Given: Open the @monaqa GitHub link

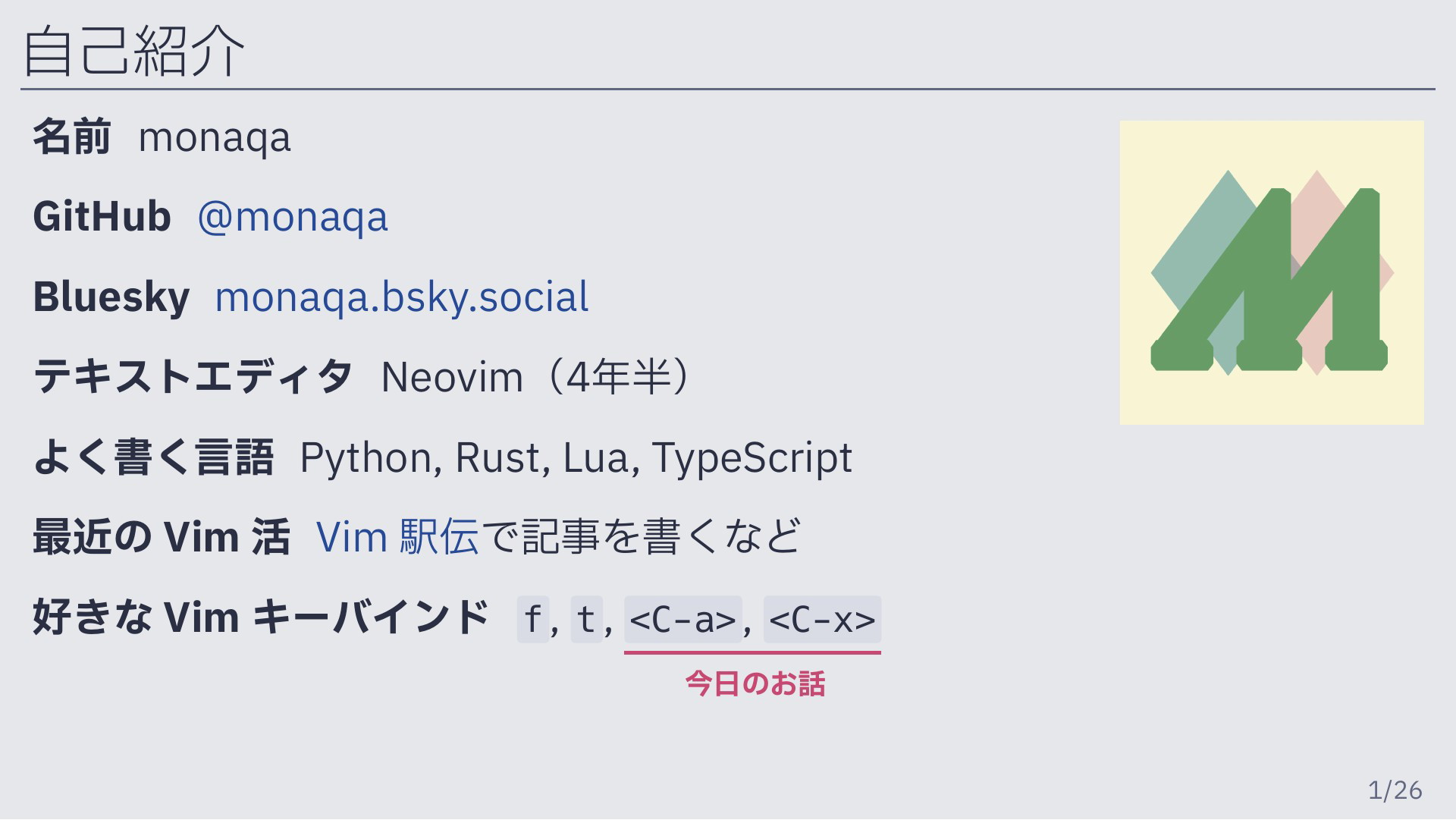Looking at the screenshot, I should [293, 217].
